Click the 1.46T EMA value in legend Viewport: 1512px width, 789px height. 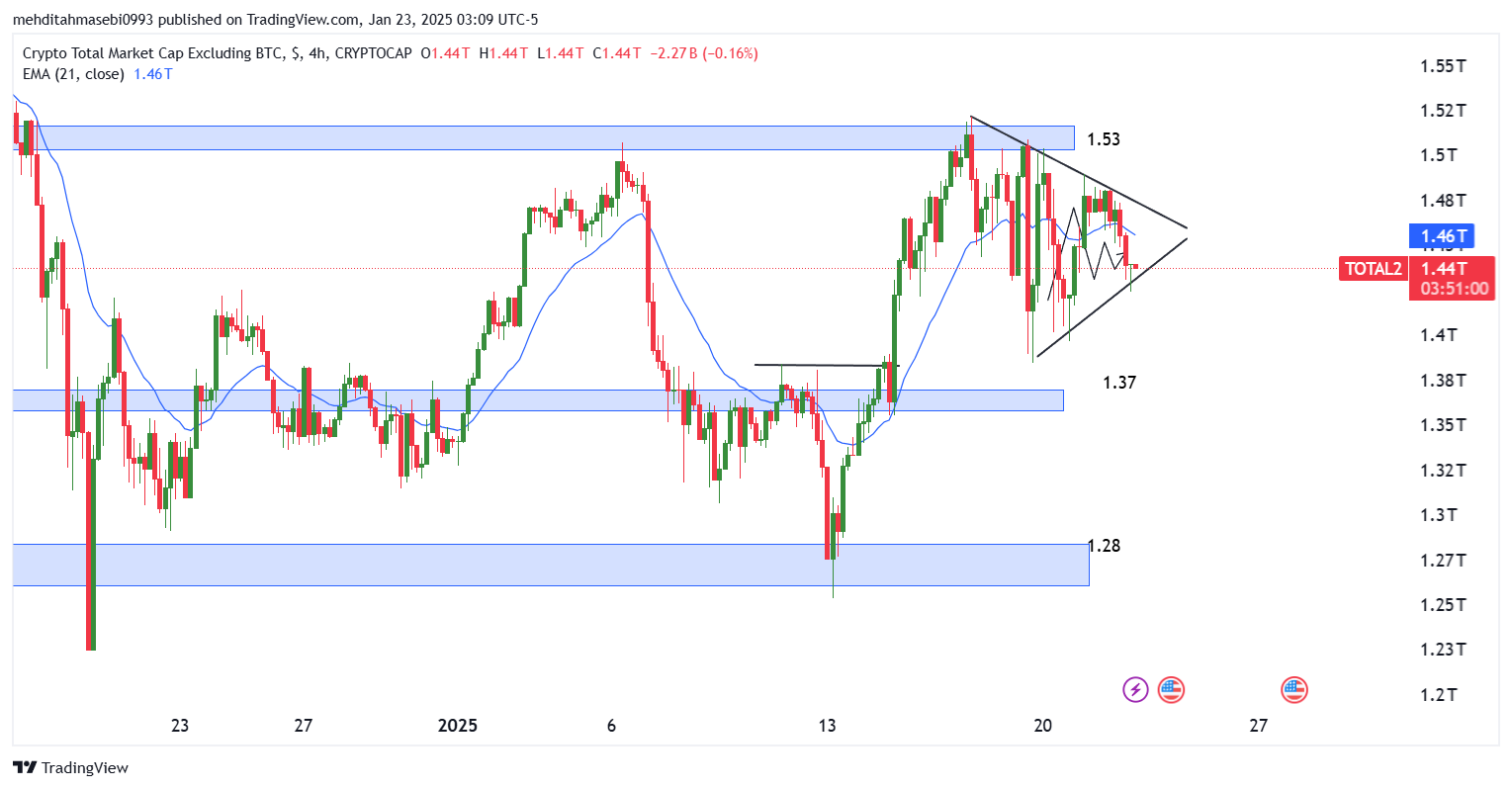pos(153,74)
